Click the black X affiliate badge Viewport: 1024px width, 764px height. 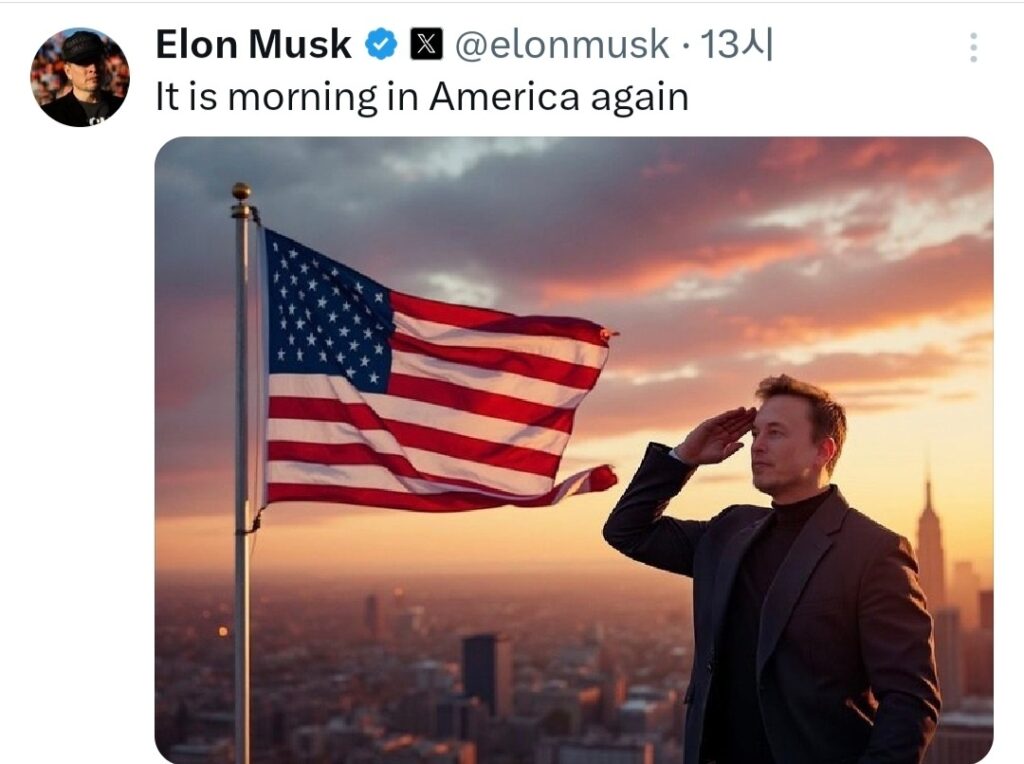[x=426, y=44]
